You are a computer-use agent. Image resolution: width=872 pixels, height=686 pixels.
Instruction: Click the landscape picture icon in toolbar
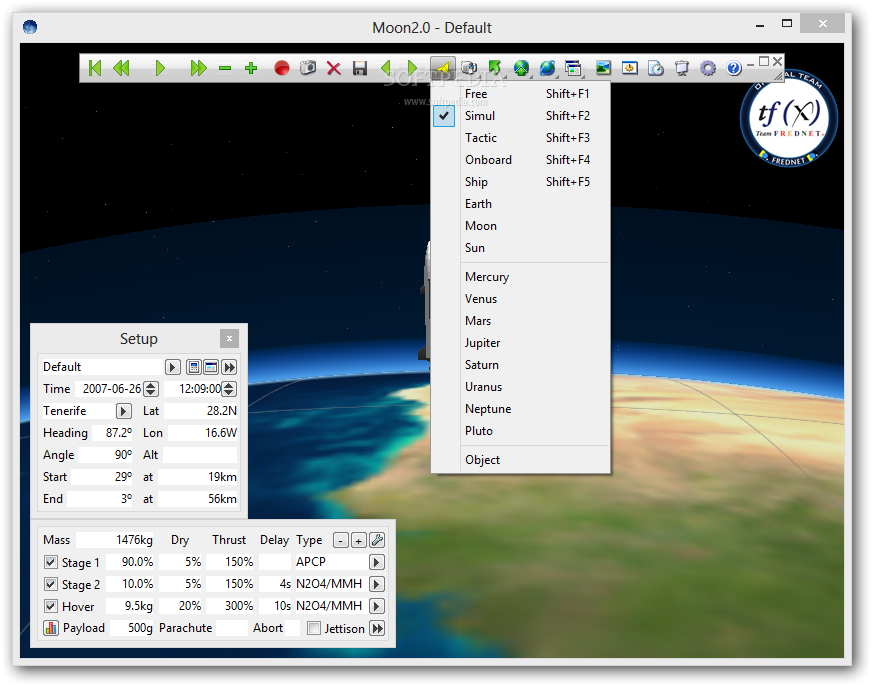(603, 68)
